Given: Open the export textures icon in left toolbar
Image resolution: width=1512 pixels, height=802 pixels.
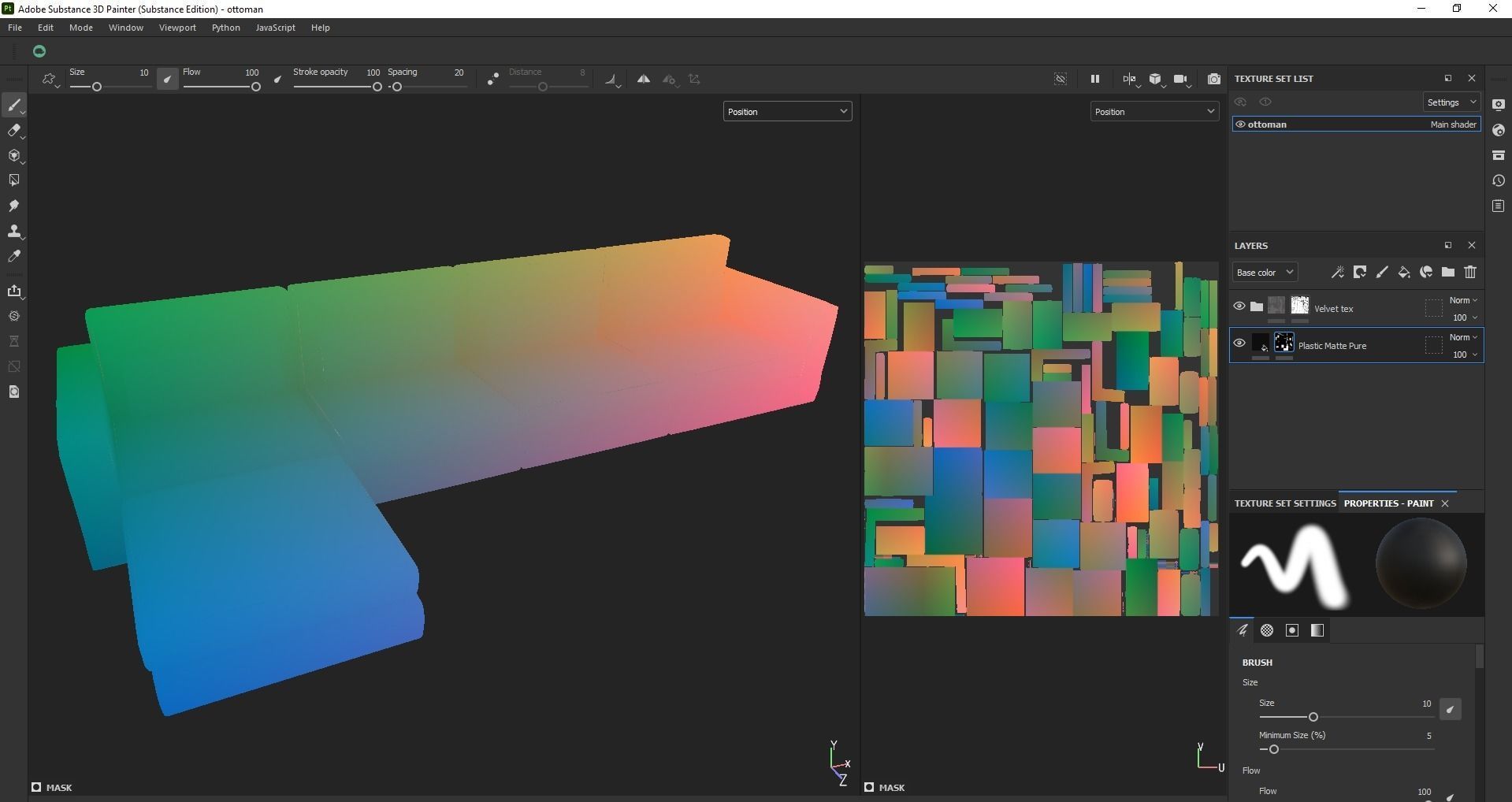Looking at the screenshot, I should click(x=14, y=291).
